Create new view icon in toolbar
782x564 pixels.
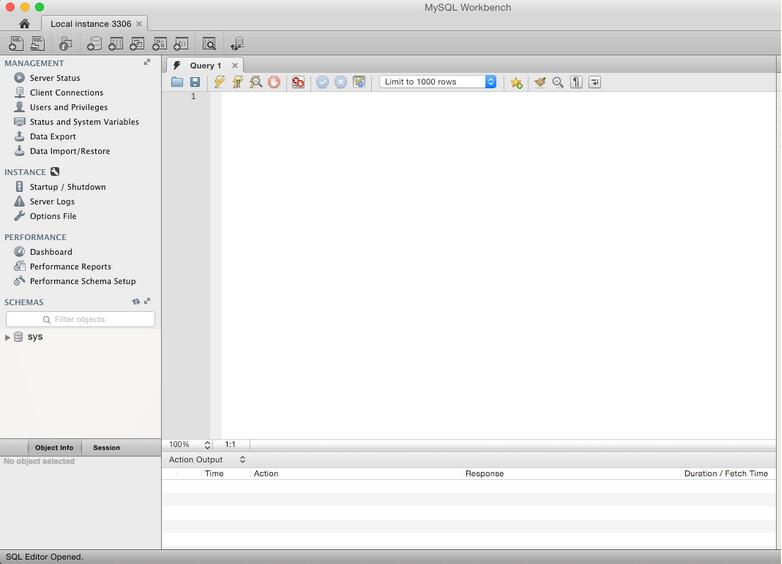pyautogui.click(x=137, y=44)
